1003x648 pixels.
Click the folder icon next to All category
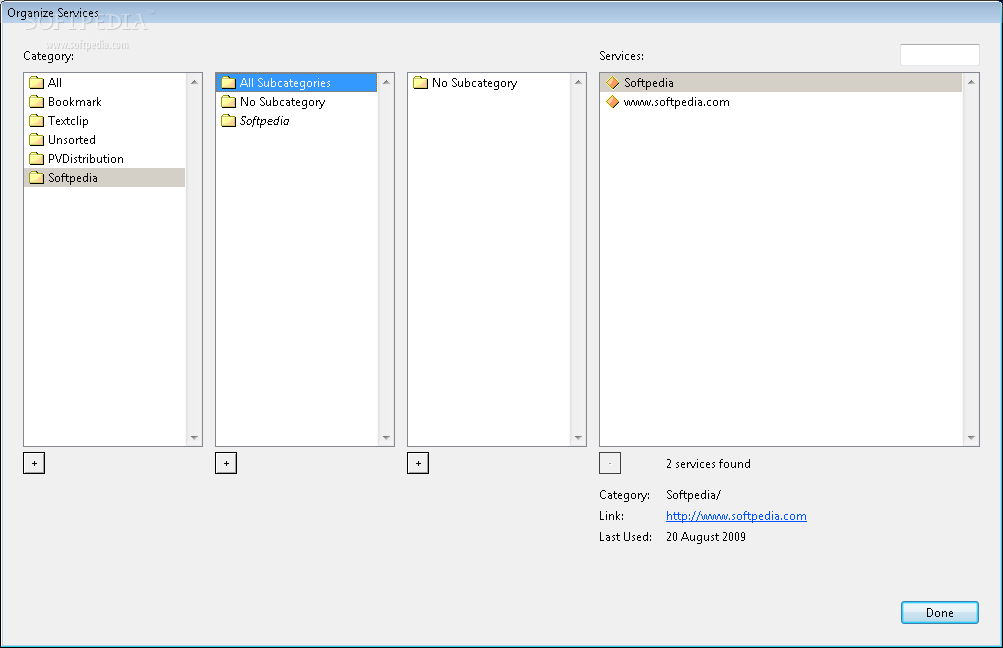36,83
